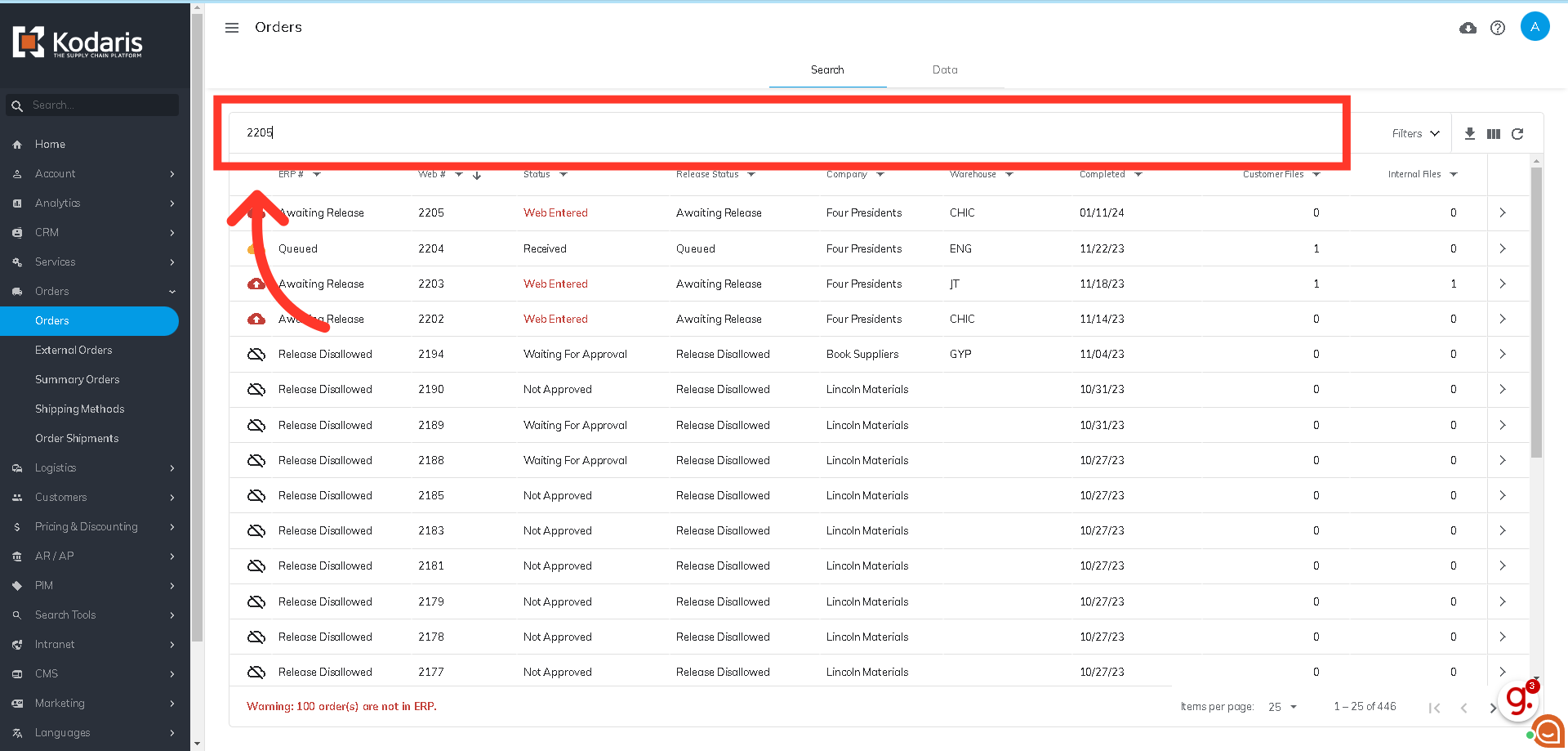This screenshot has width=1568, height=751.
Task: Open Internal Files column filter dropdown
Action: [x=1454, y=174]
